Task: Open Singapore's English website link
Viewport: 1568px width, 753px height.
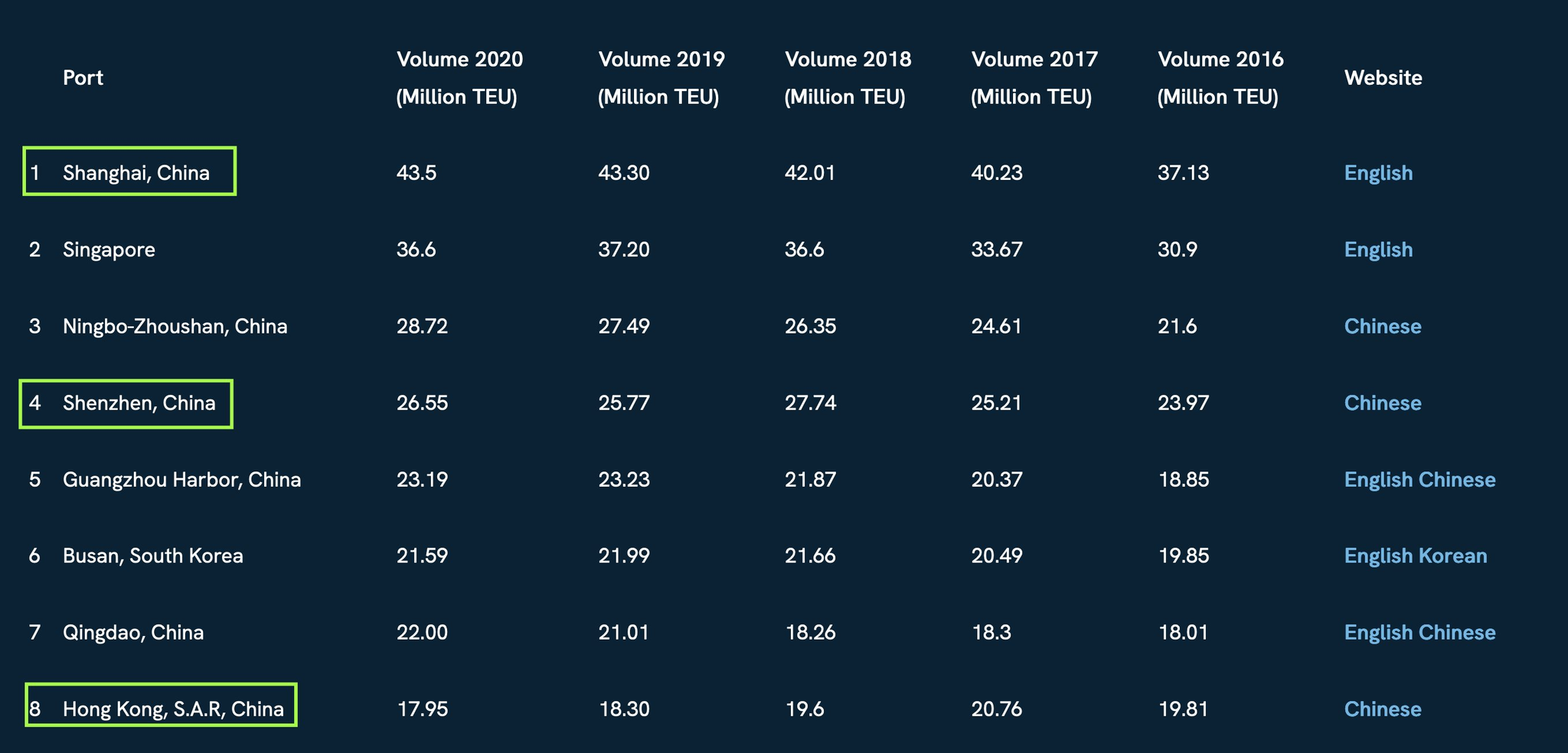Action: tap(1378, 249)
